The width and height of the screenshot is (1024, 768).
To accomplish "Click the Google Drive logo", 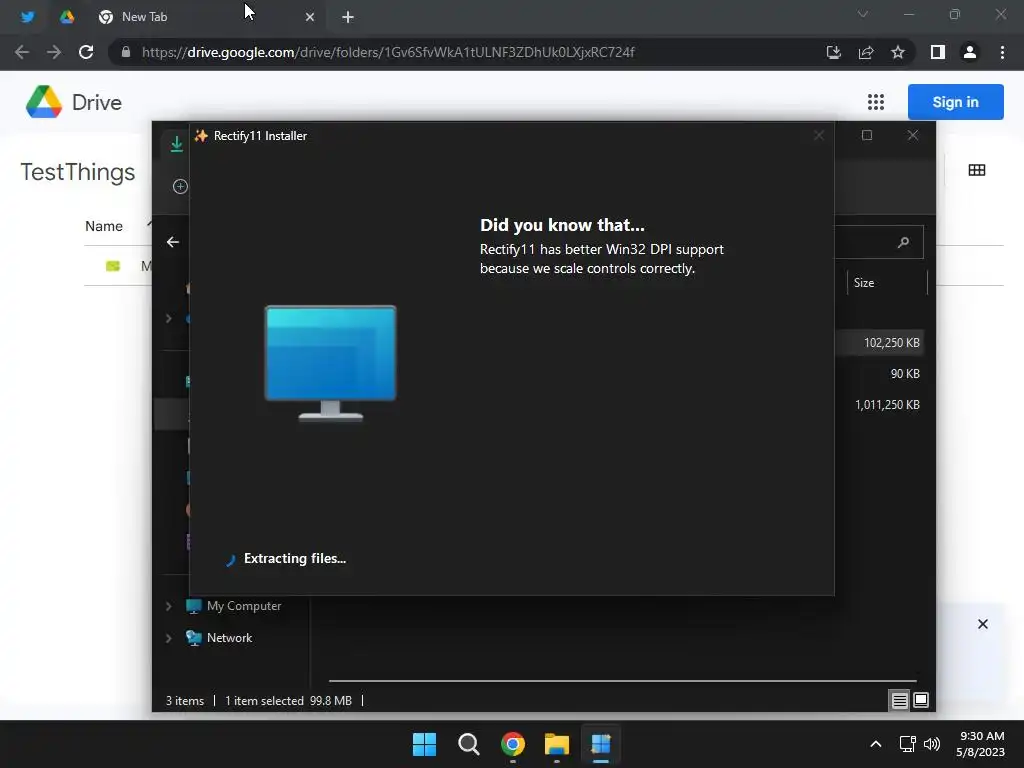I will 44,102.
